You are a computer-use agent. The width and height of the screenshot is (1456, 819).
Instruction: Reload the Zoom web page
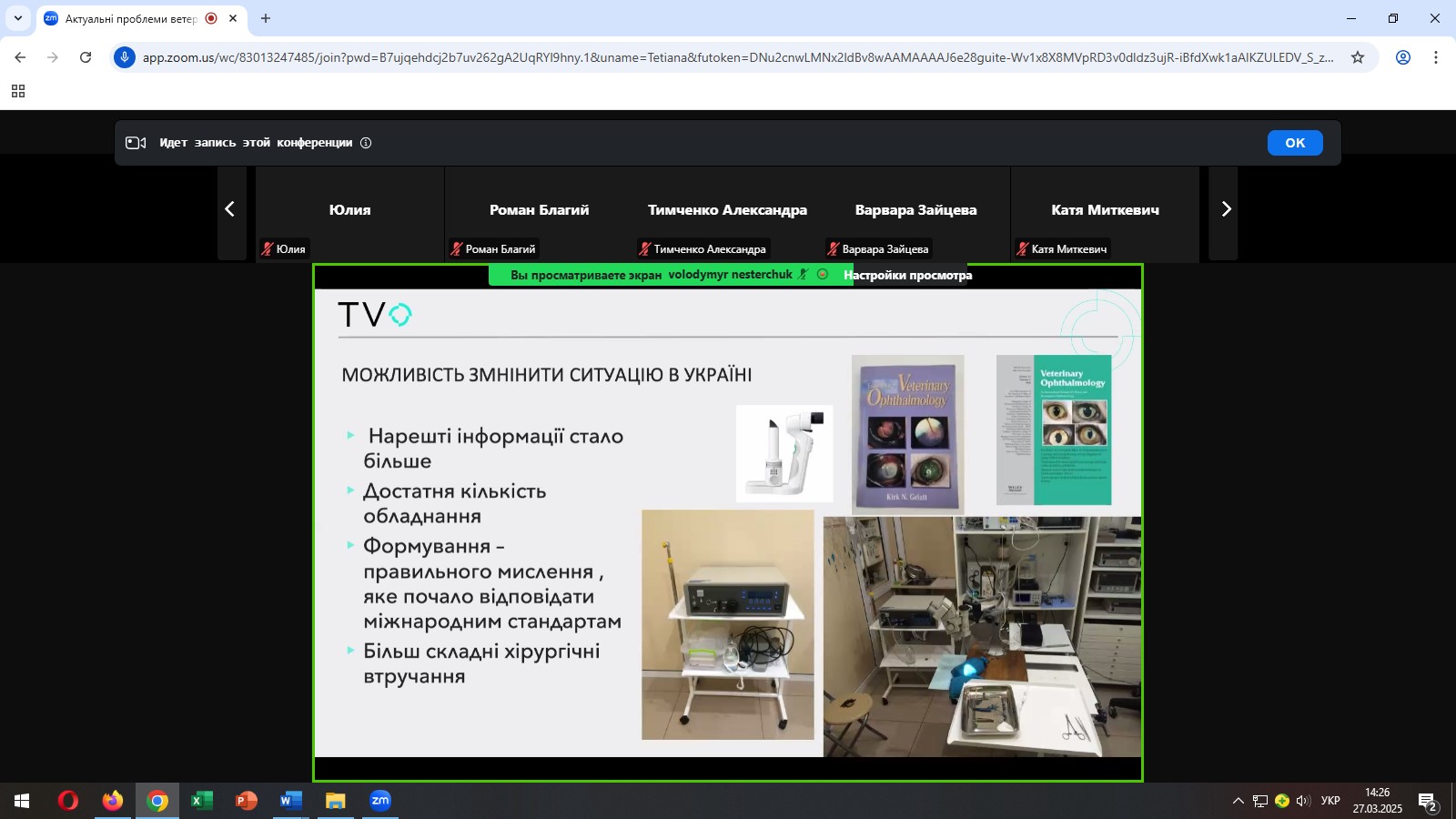point(86,57)
